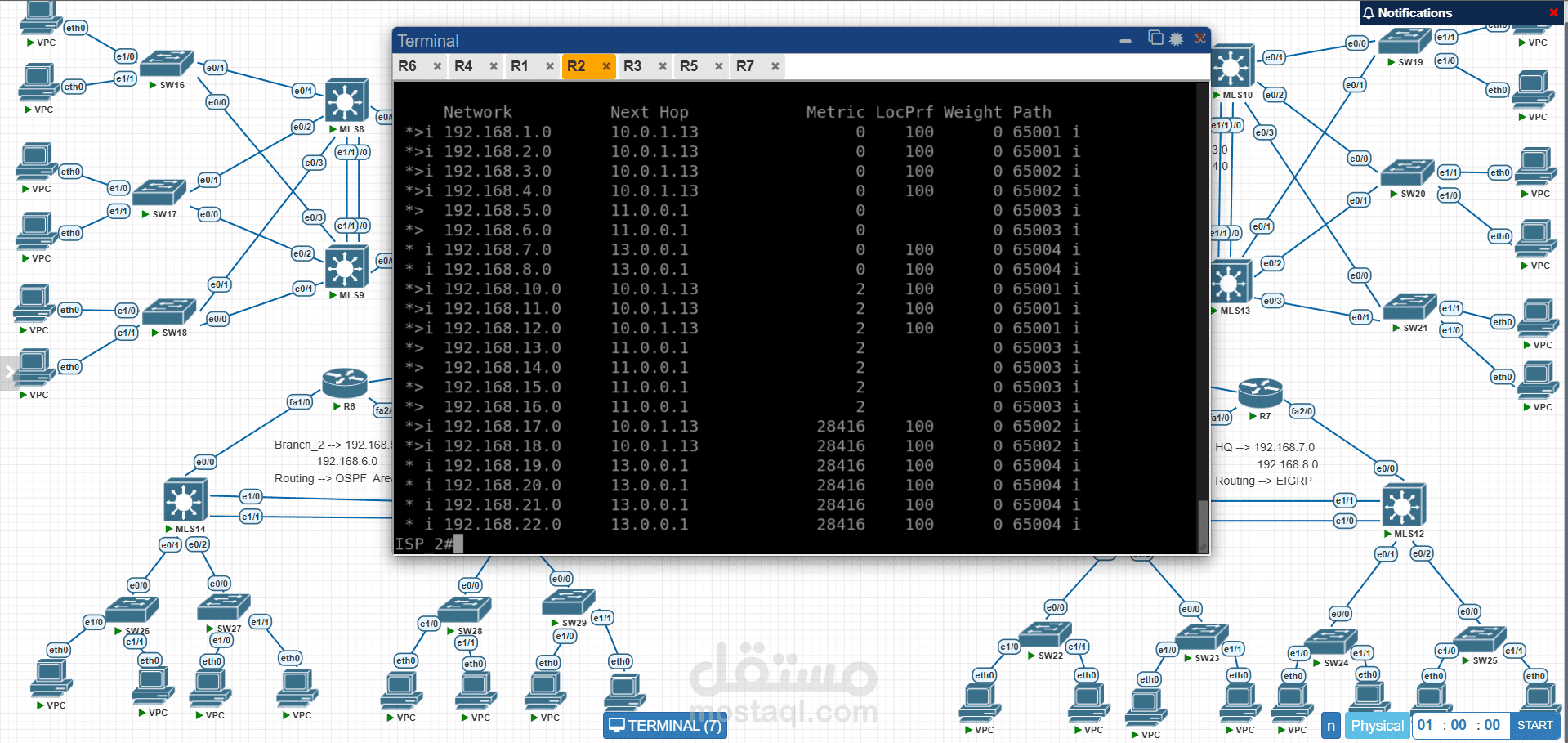
Task: Select switch SW27
Action: tap(224, 607)
